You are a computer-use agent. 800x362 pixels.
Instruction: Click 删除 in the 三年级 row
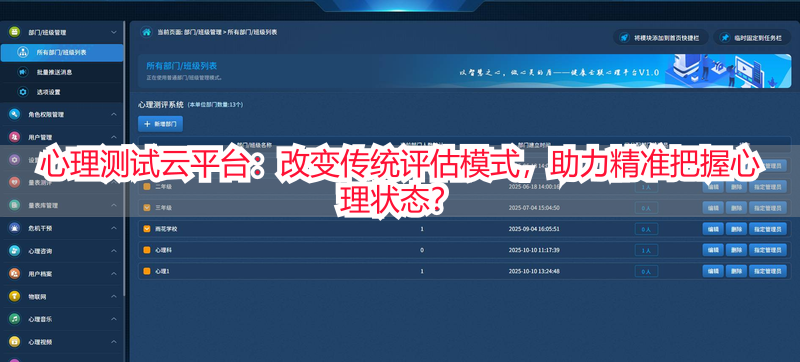(736, 208)
